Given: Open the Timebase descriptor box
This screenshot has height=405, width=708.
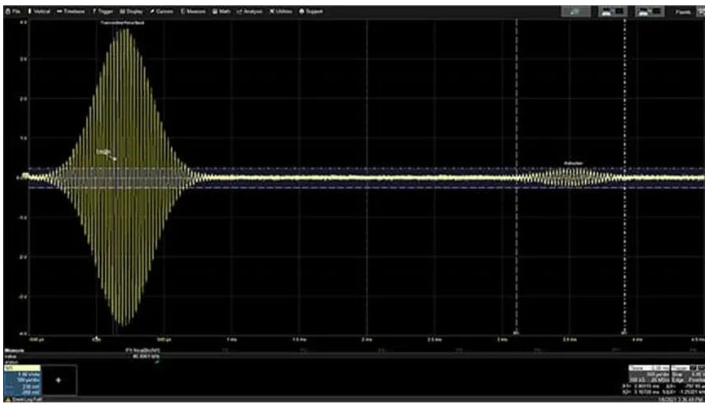Looking at the screenshot, I should tap(649, 374).
